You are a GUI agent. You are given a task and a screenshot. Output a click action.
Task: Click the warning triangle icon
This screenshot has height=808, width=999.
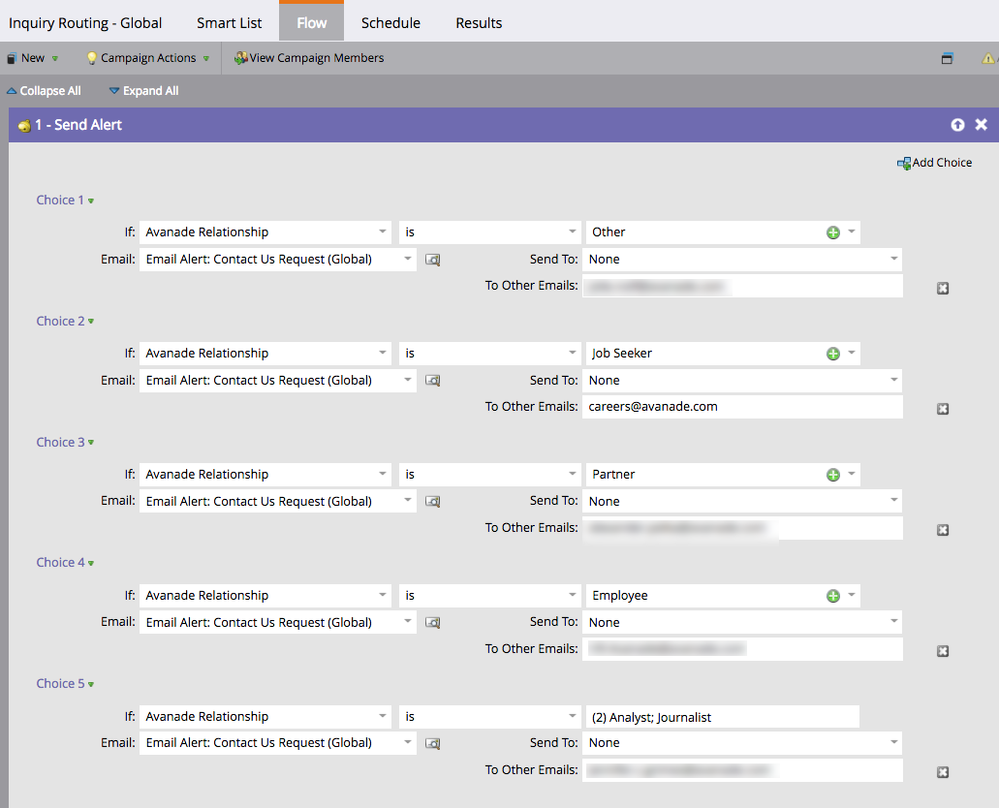tap(988, 59)
